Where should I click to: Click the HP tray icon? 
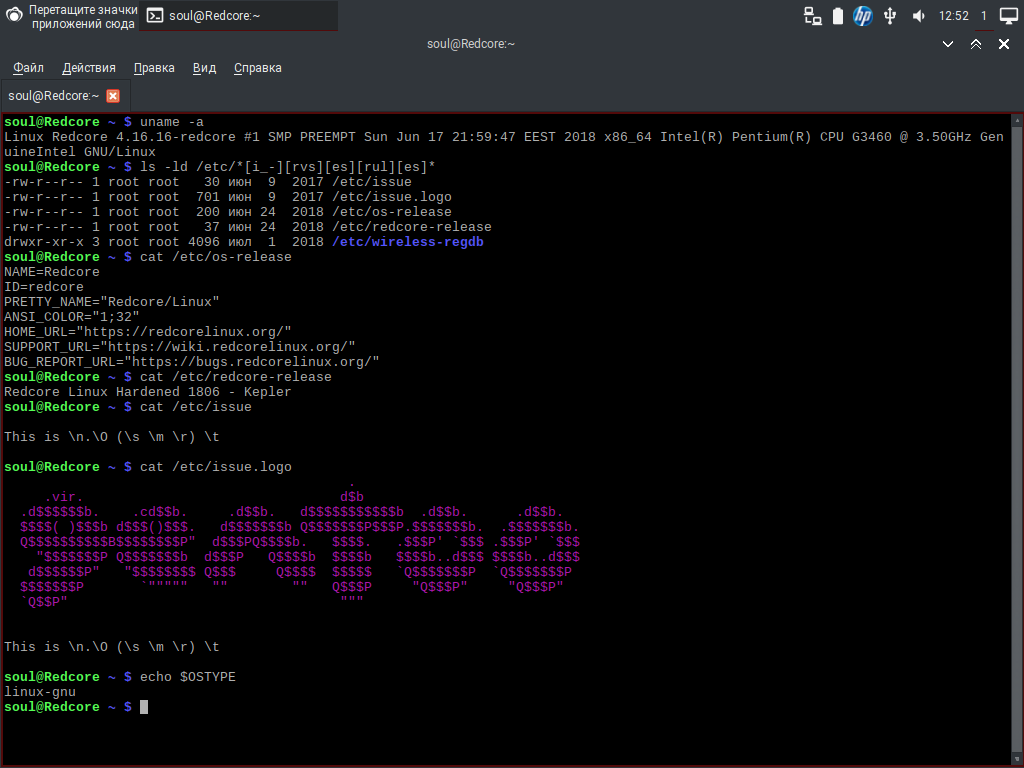863,16
